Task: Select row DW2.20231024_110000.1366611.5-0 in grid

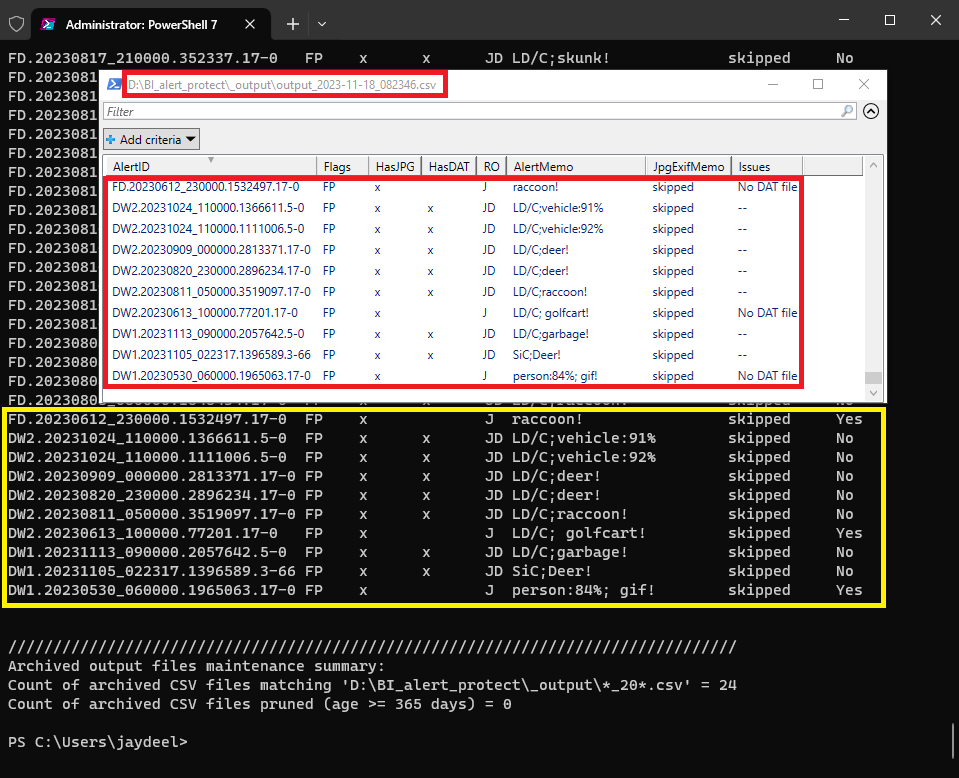Action: pyautogui.click(x=454, y=208)
